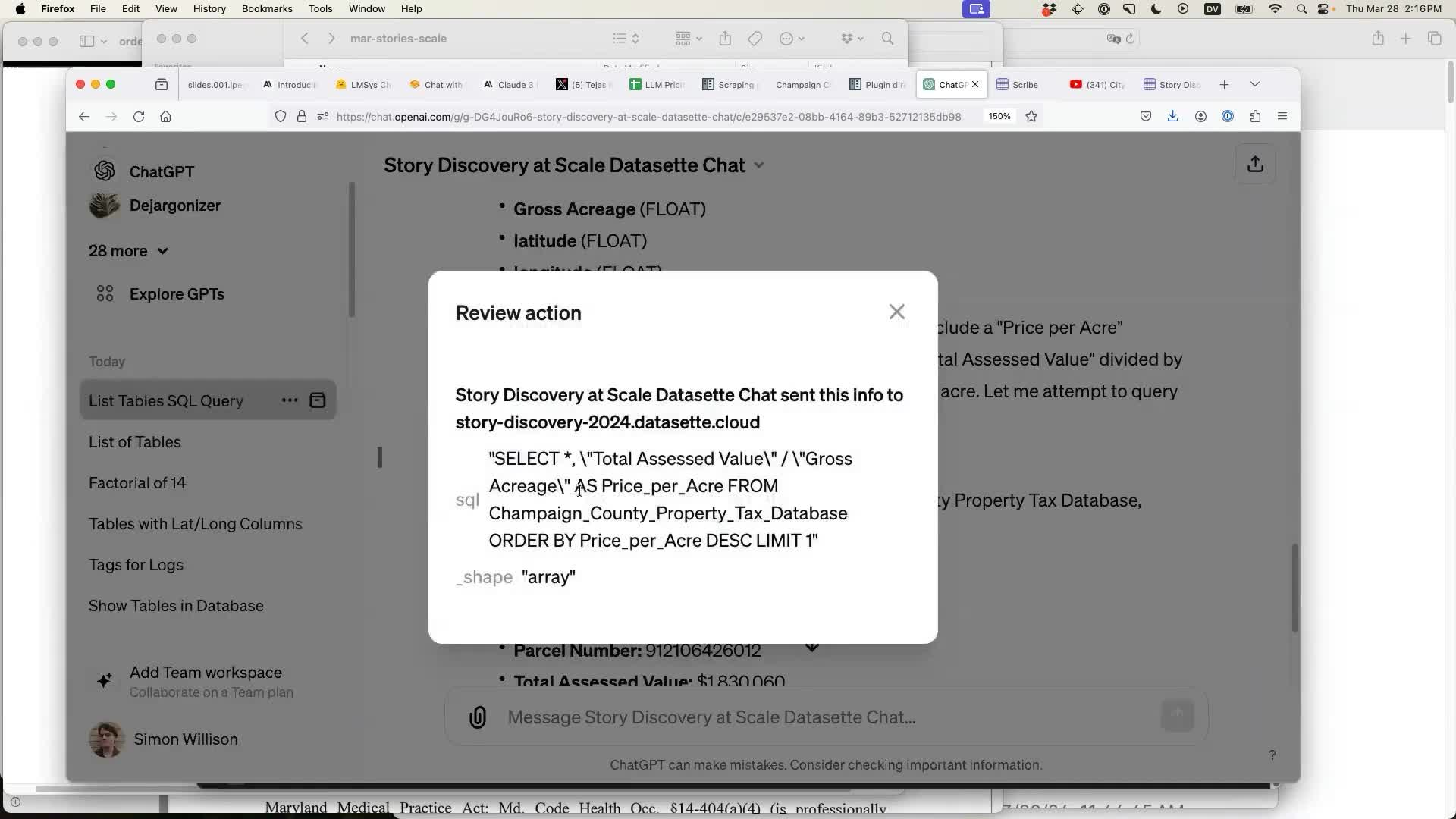The width and height of the screenshot is (1456, 819).
Task: Open Control Center in menu bar
Action: click(x=1325, y=8)
